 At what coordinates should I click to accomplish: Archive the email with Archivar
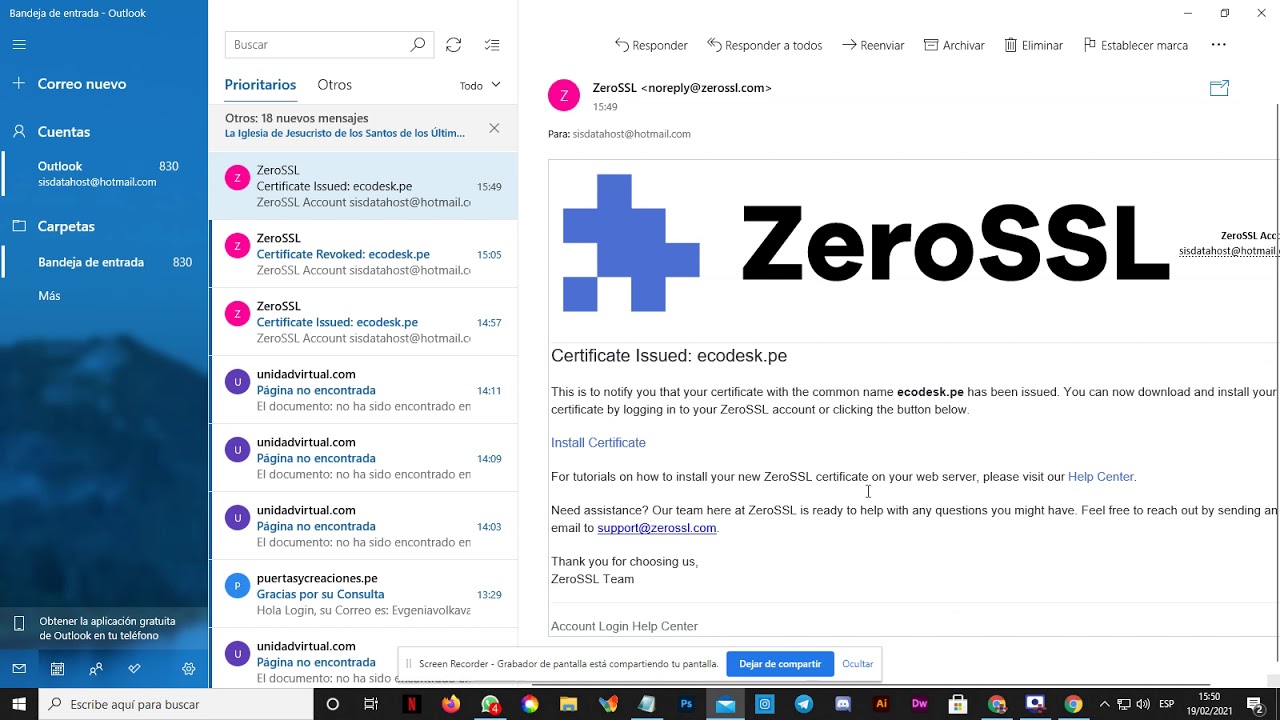(954, 45)
